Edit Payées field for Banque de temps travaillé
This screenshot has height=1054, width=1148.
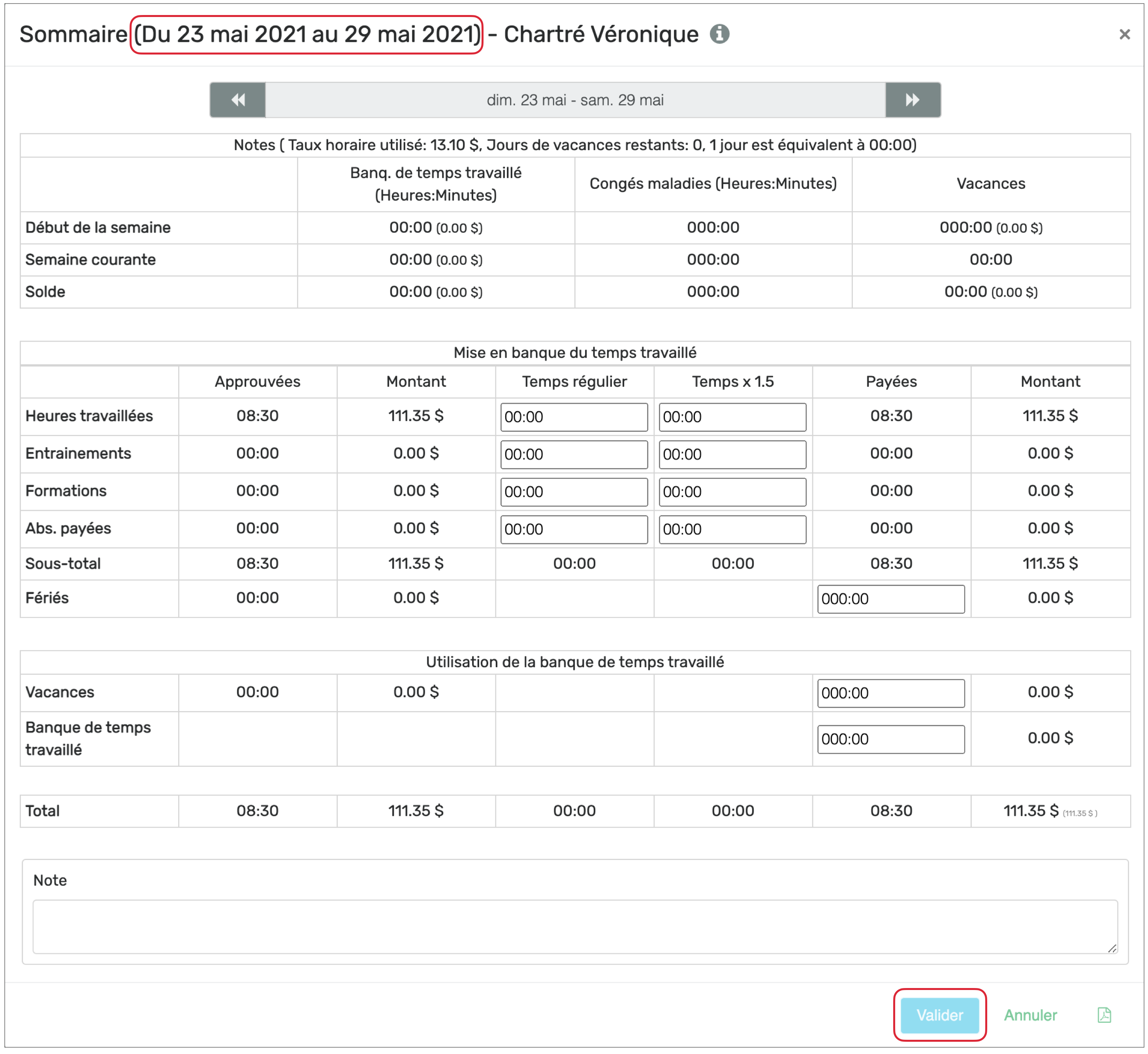891,739
